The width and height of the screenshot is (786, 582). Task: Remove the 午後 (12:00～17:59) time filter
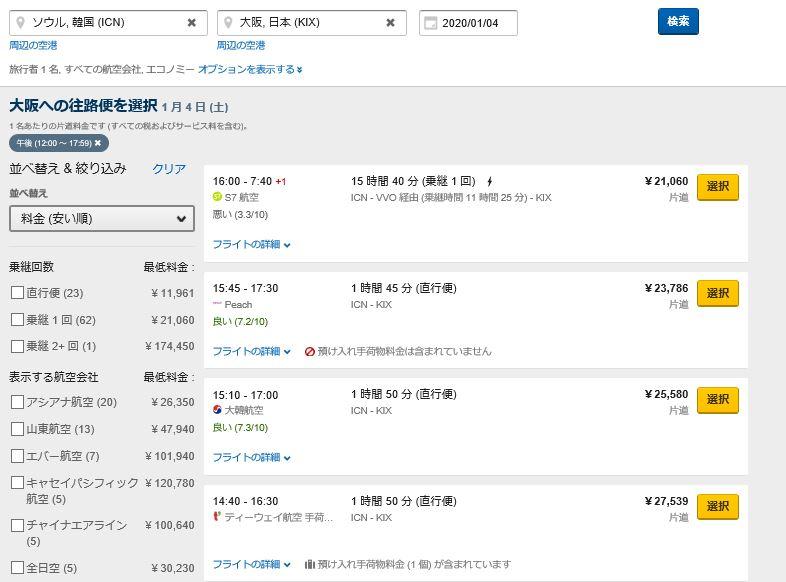98,143
